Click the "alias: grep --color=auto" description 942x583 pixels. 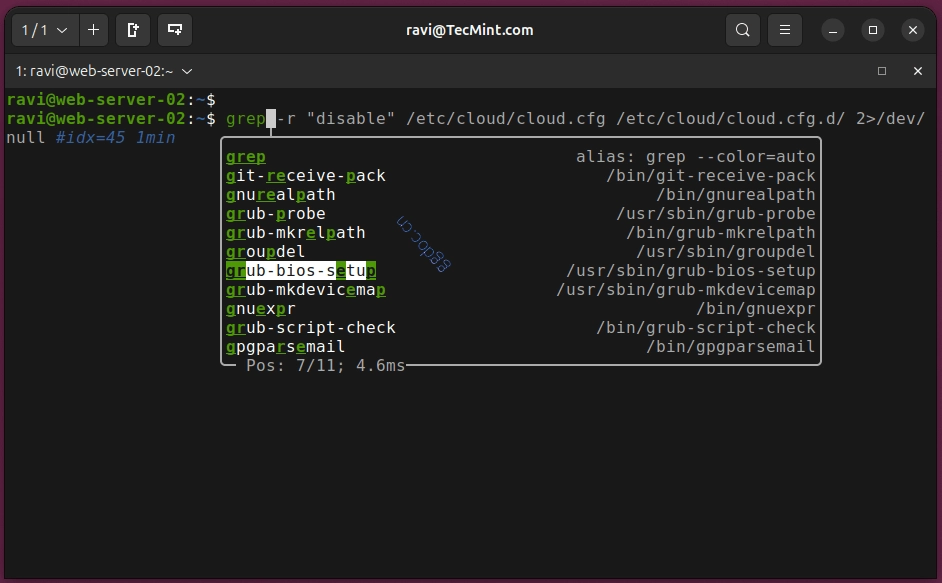pyautogui.click(x=696, y=157)
